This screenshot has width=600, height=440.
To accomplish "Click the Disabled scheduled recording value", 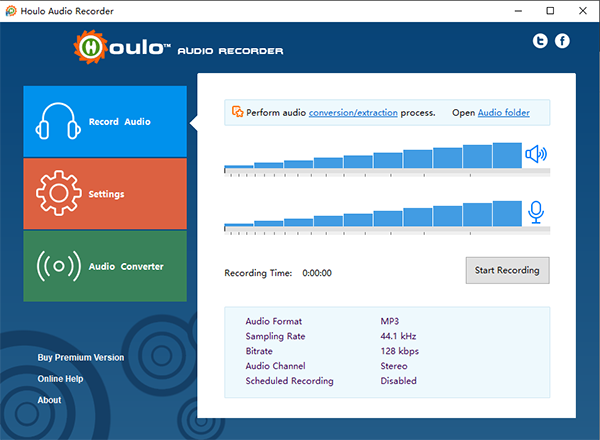I will click(398, 381).
